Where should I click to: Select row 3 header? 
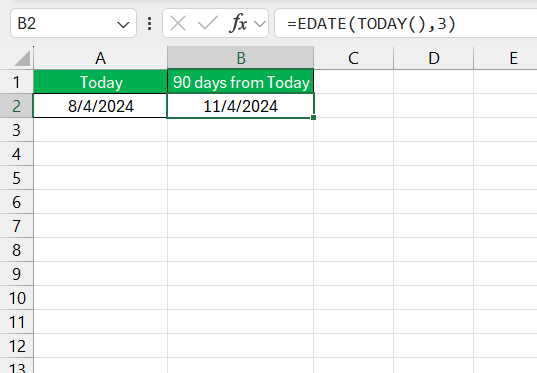coord(16,130)
